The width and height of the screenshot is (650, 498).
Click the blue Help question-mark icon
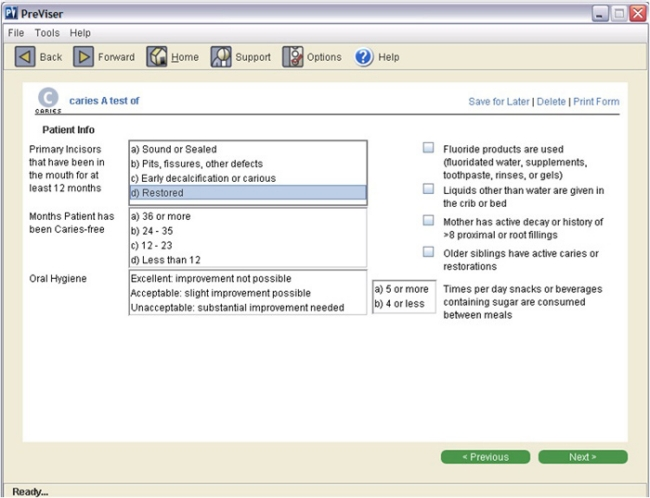pos(364,57)
